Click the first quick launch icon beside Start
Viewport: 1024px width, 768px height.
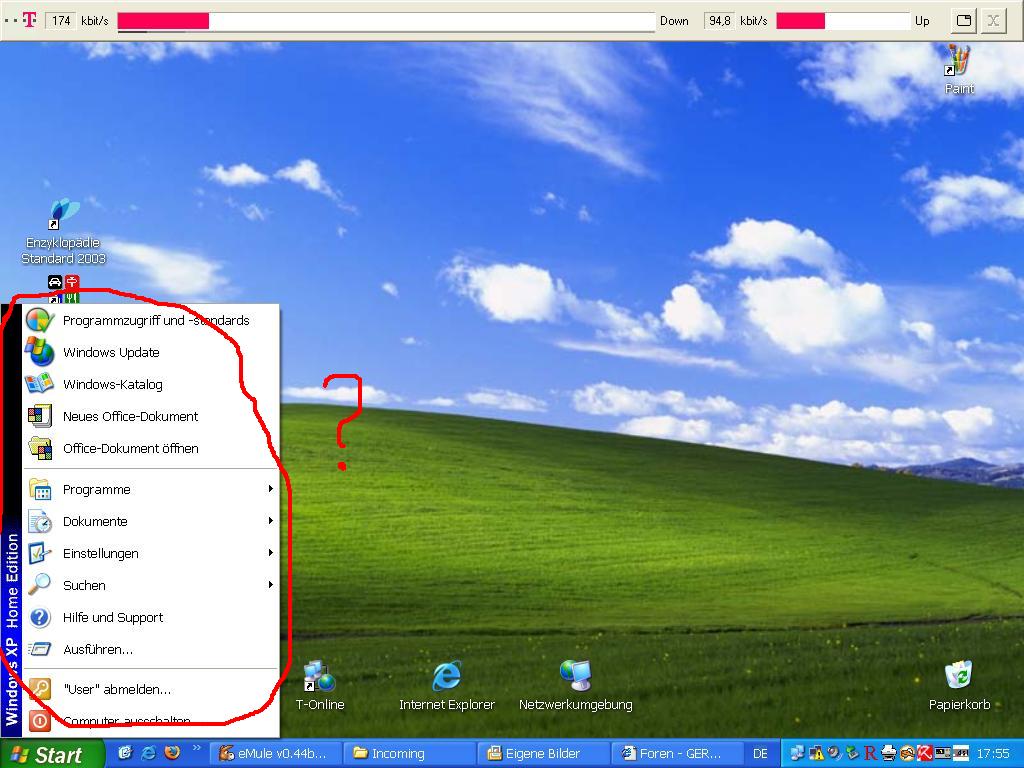tap(125, 753)
